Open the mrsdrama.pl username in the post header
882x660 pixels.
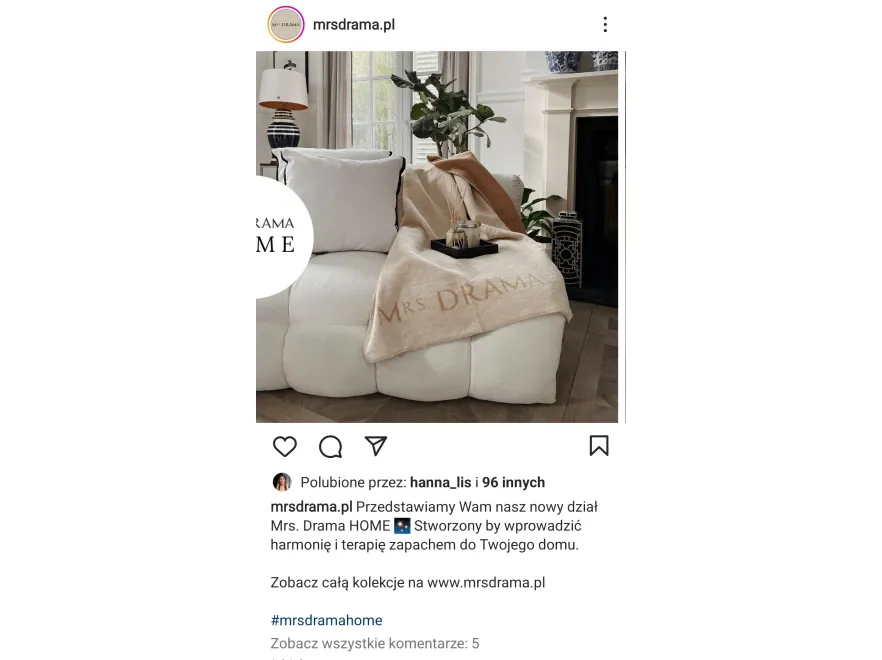point(354,25)
